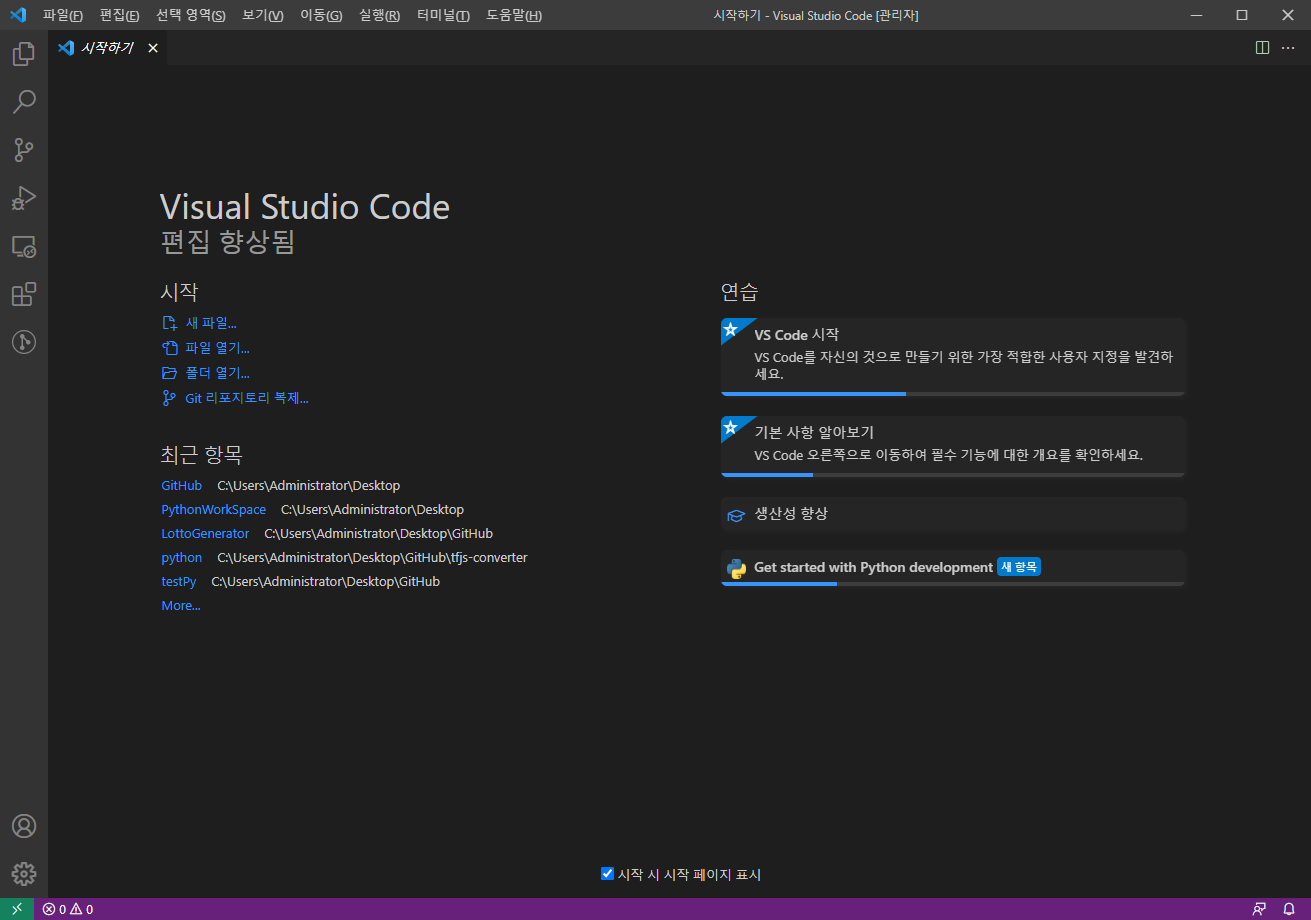The height and width of the screenshot is (920, 1311).
Task: Open the 터미널(T) menu
Action: (x=443, y=15)
